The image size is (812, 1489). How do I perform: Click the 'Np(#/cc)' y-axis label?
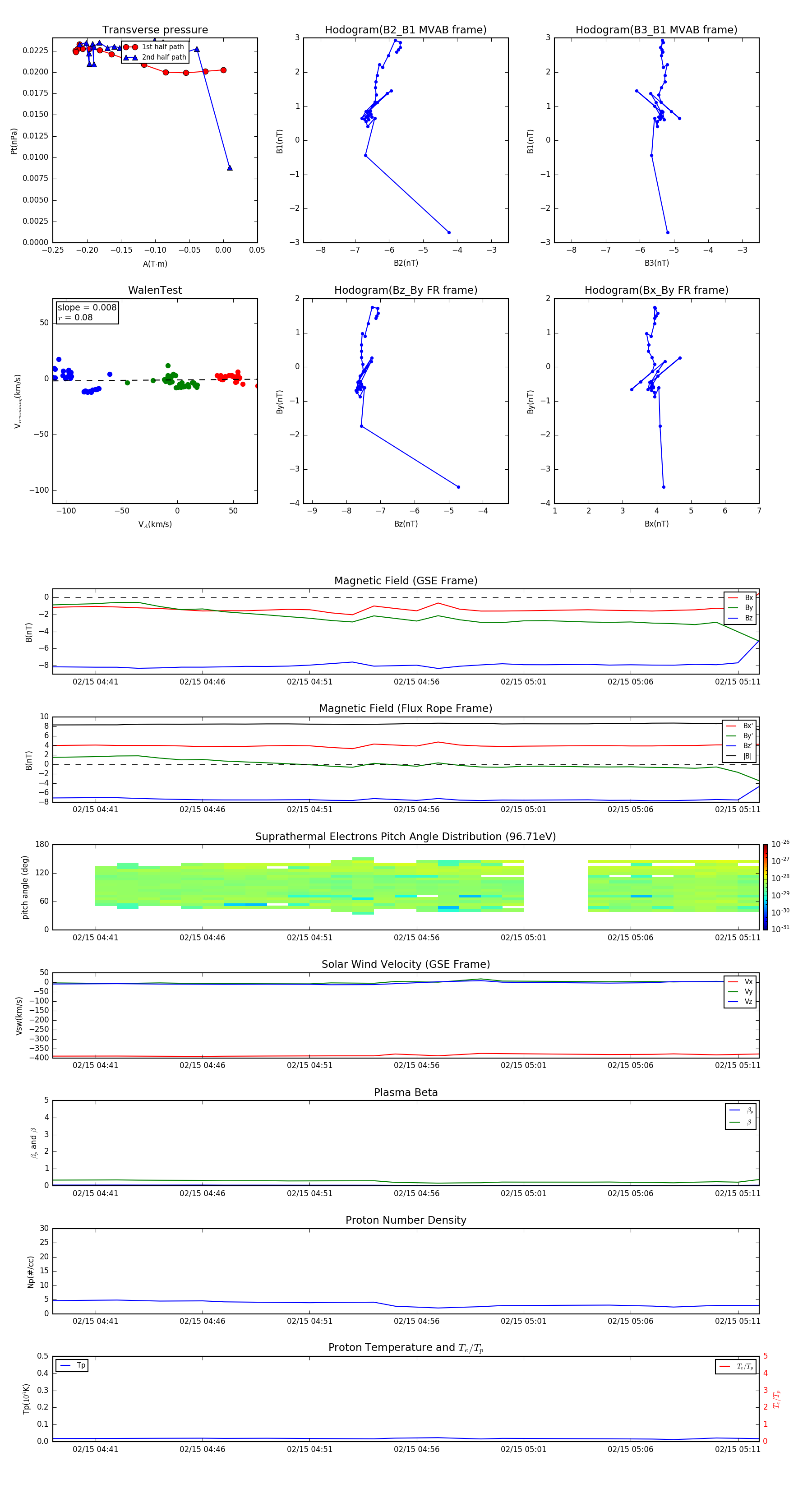pos(31,1272)
